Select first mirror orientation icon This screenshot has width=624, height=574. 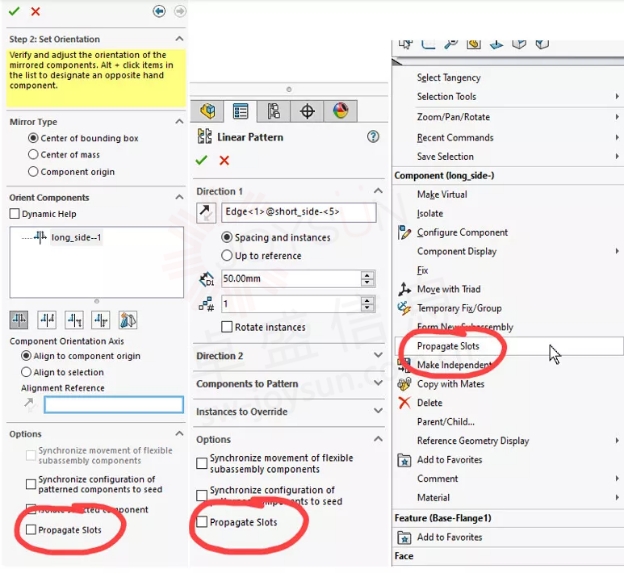[x=19, y=320]
